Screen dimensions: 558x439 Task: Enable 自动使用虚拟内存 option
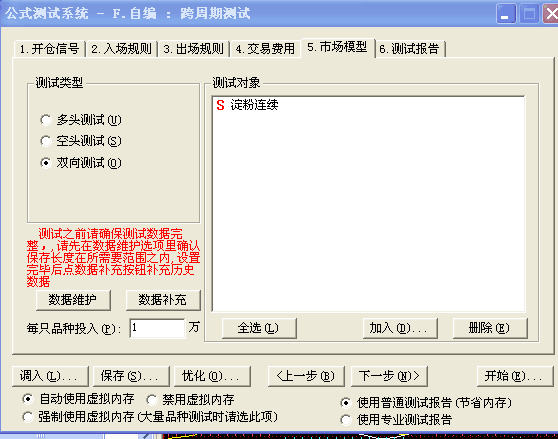click(78, 399)
